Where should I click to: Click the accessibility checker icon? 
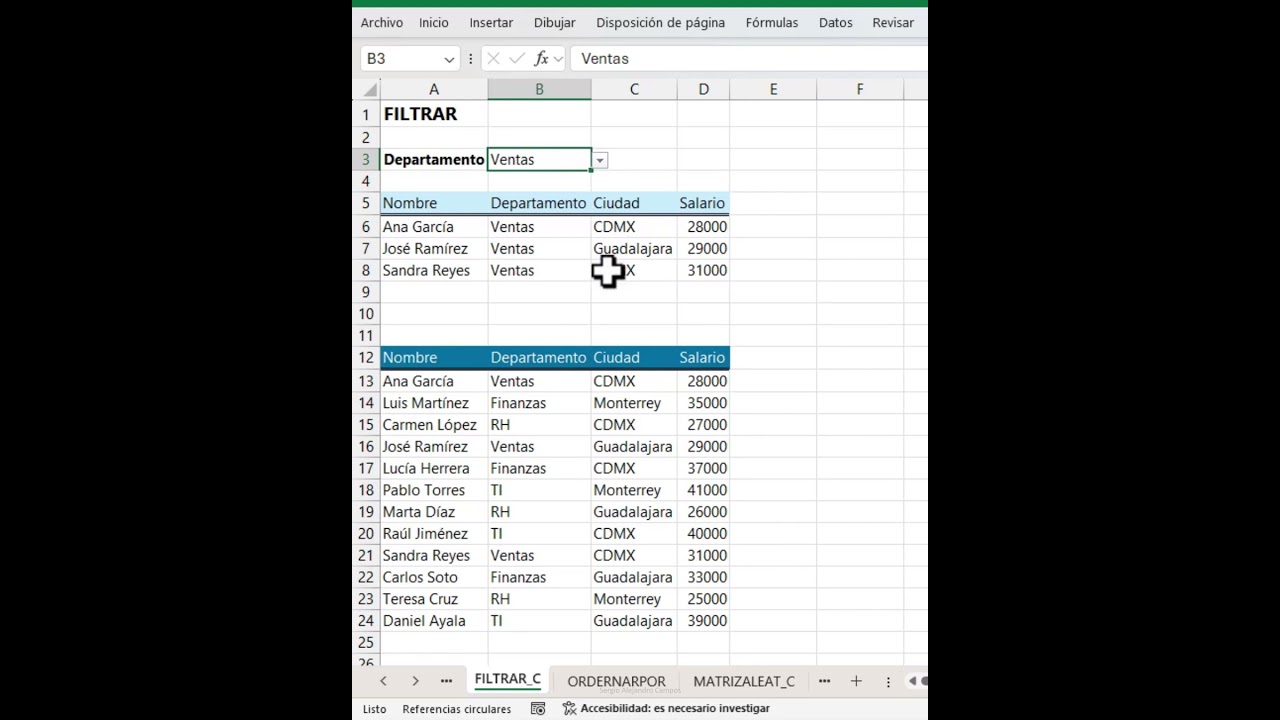pyautogui.click(x=569, y=708)
